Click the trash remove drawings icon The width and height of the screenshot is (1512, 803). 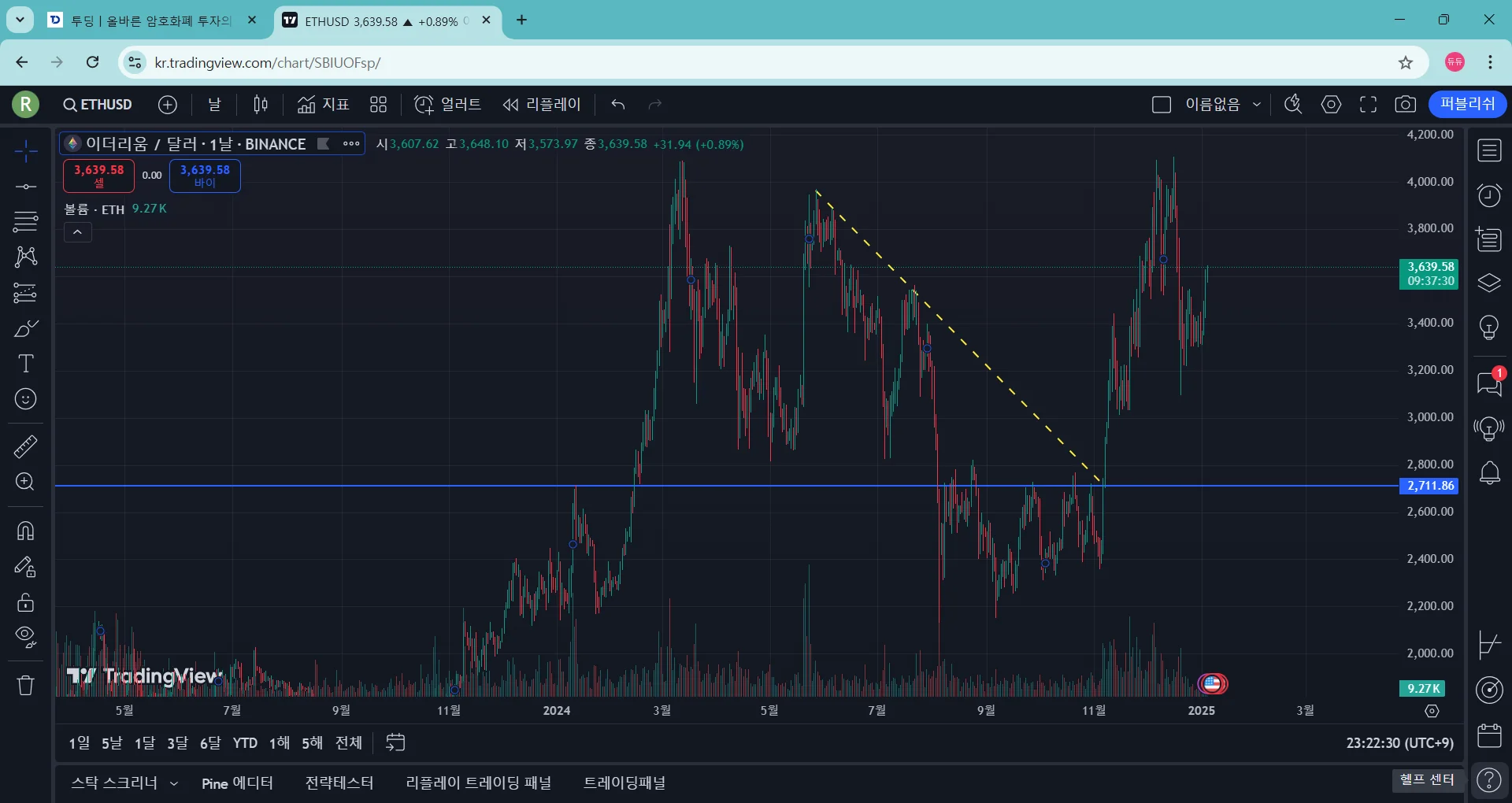(25, 685)
